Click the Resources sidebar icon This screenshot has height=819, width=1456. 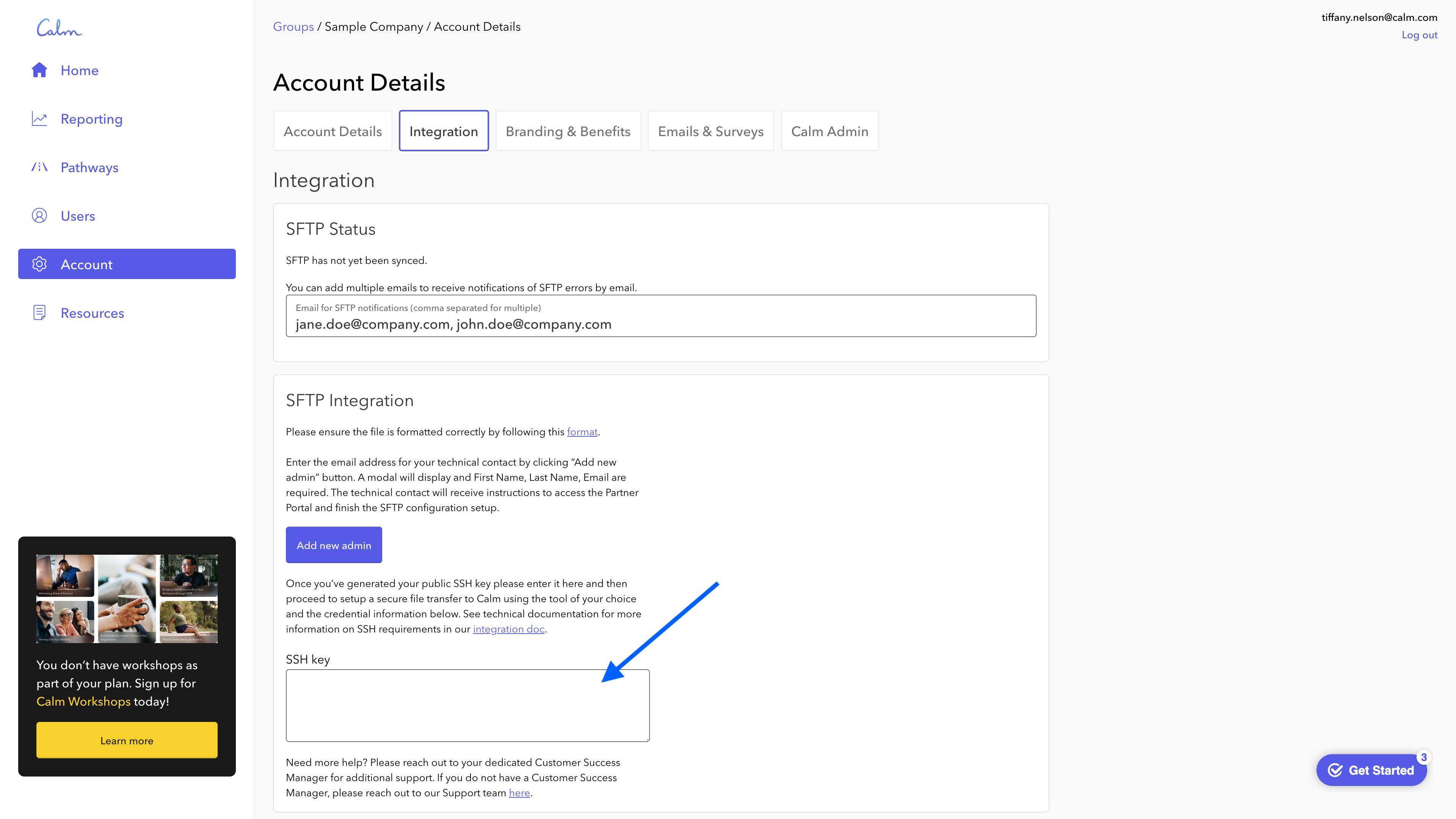[38, 312]
